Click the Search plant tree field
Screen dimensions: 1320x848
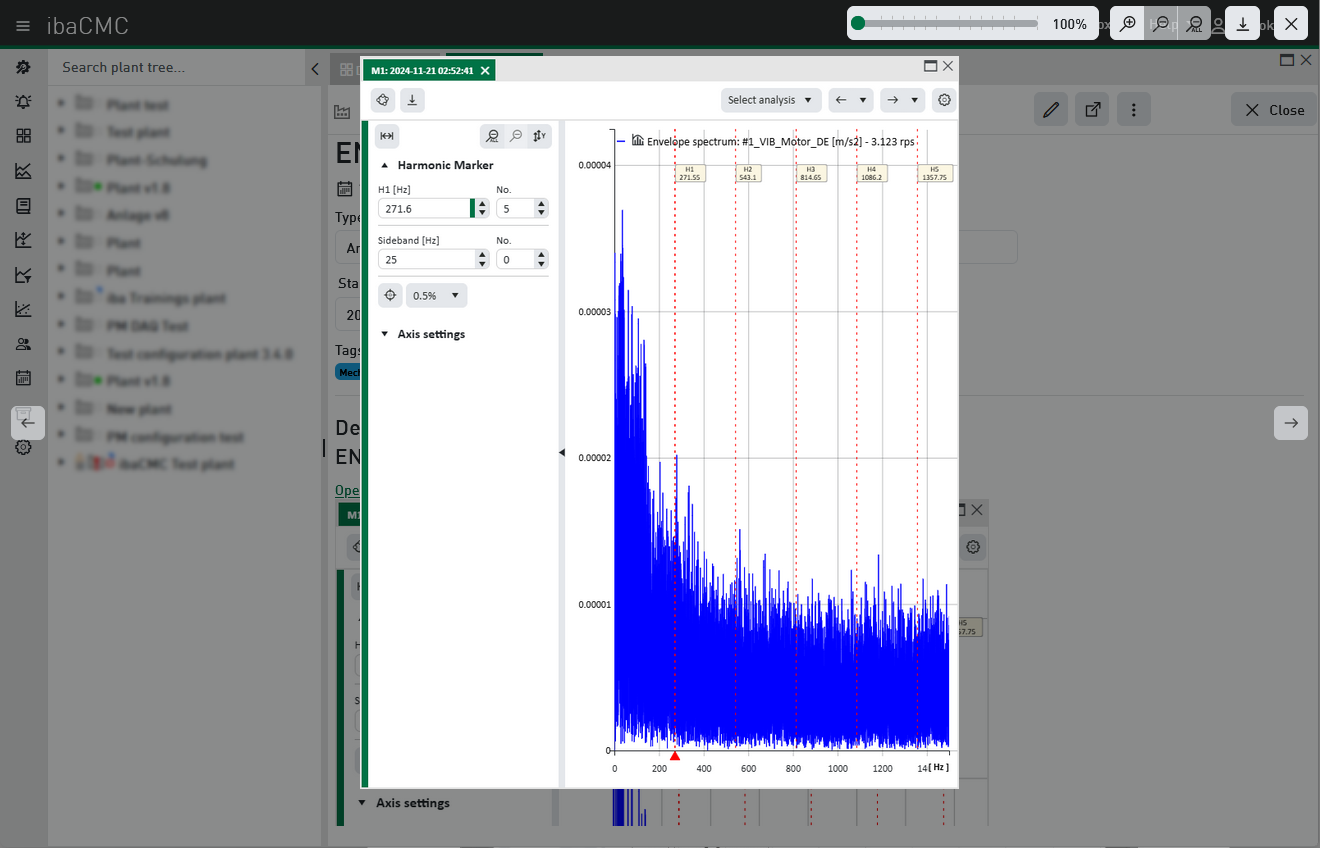(x=178, y=67)
